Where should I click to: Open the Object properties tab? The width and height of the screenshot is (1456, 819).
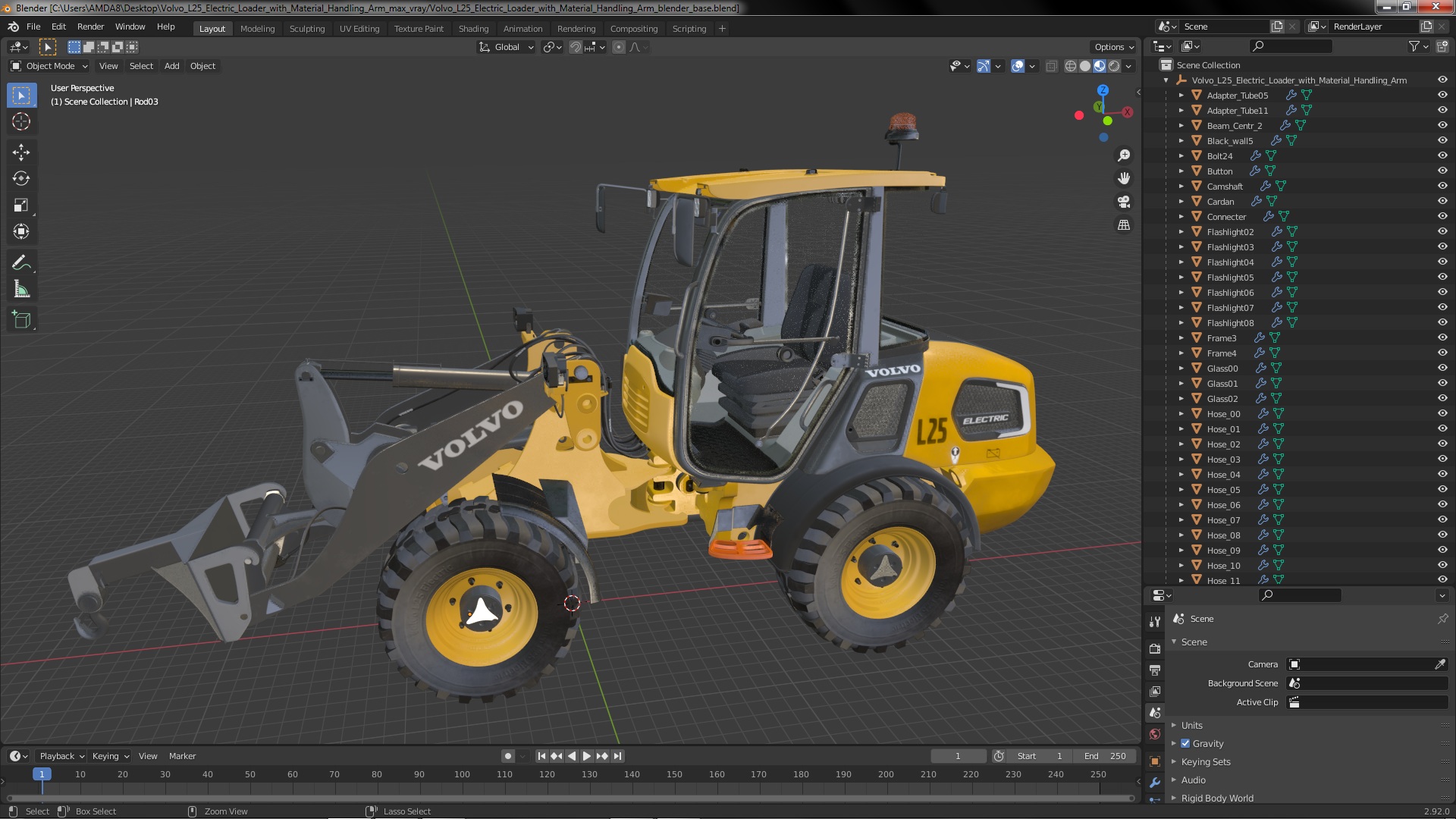pos(1155,761)
